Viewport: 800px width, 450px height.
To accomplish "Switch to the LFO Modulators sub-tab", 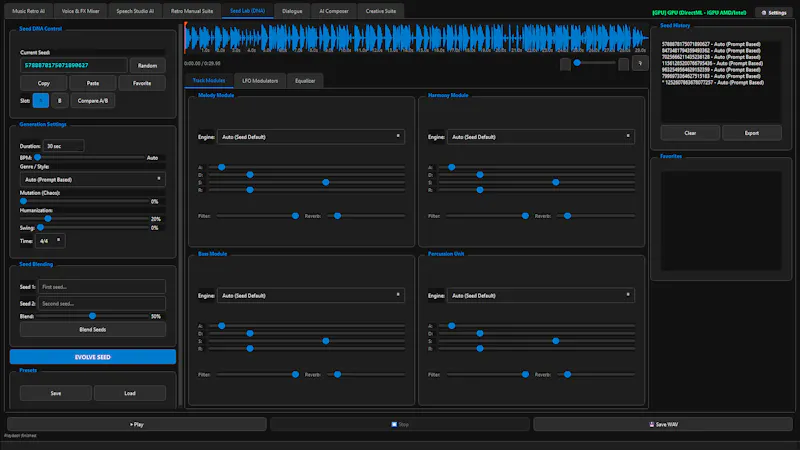I will click(260, 81).
